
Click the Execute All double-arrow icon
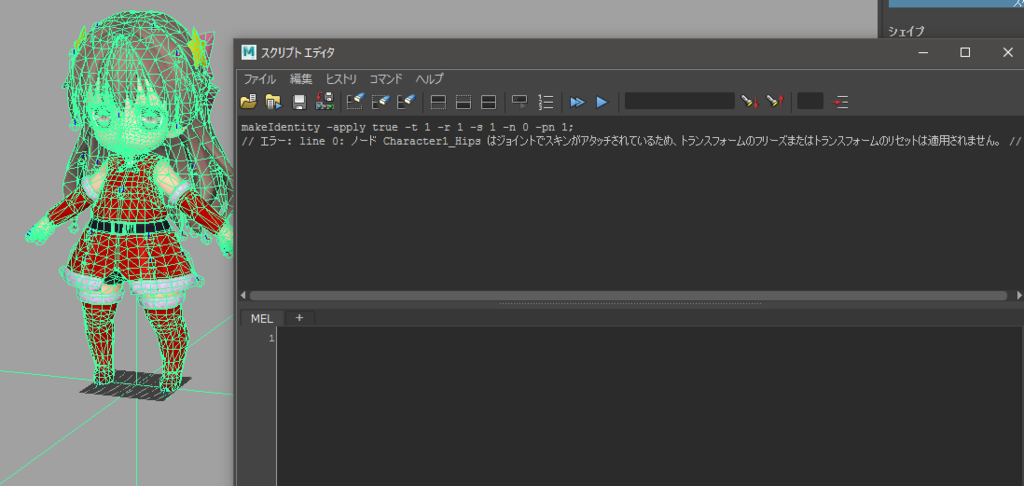[x=577, y=102]
